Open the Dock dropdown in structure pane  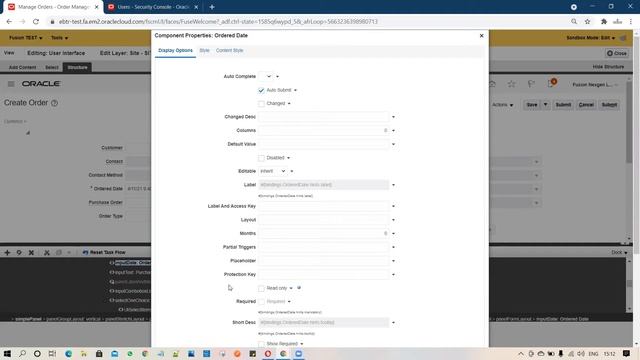pyautogui.click(x=619, y=253)
